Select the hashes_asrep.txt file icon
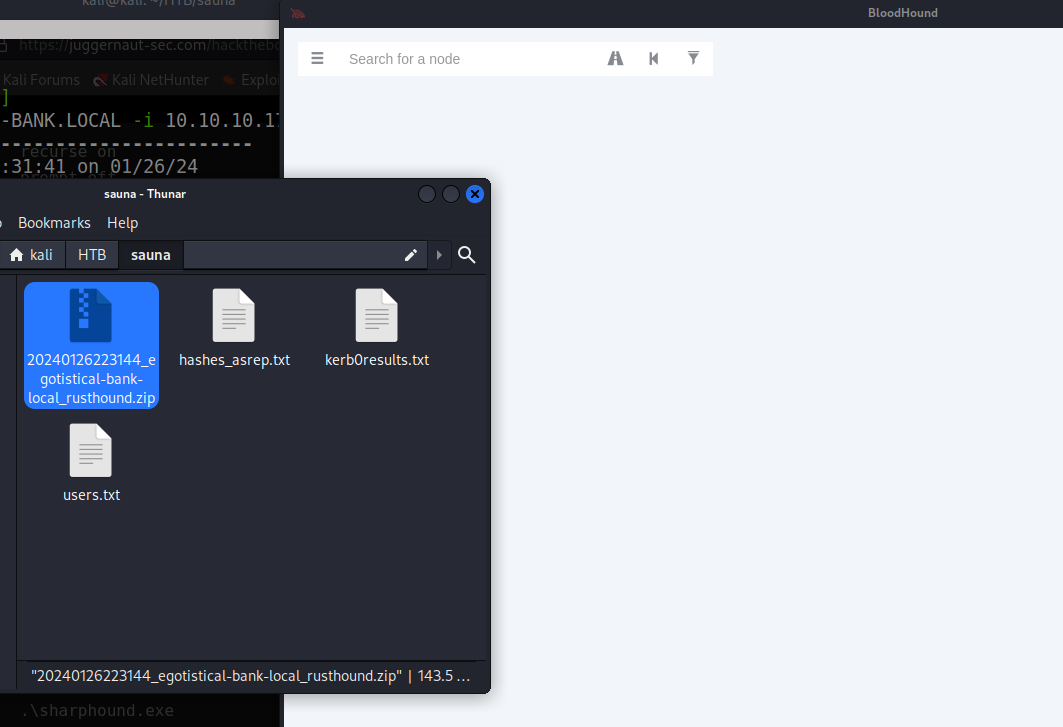1063x727 pixels. coord(234,315)
